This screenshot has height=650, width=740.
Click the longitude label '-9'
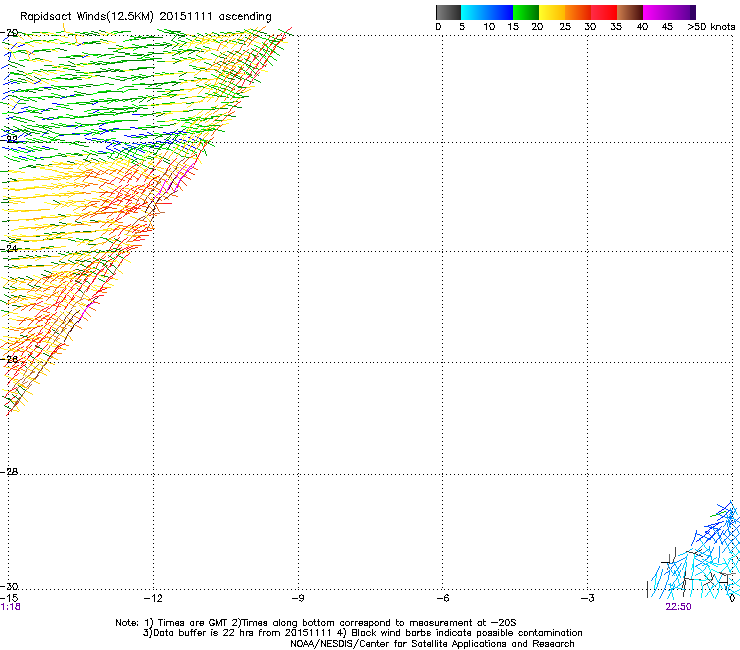pos(298,598)
